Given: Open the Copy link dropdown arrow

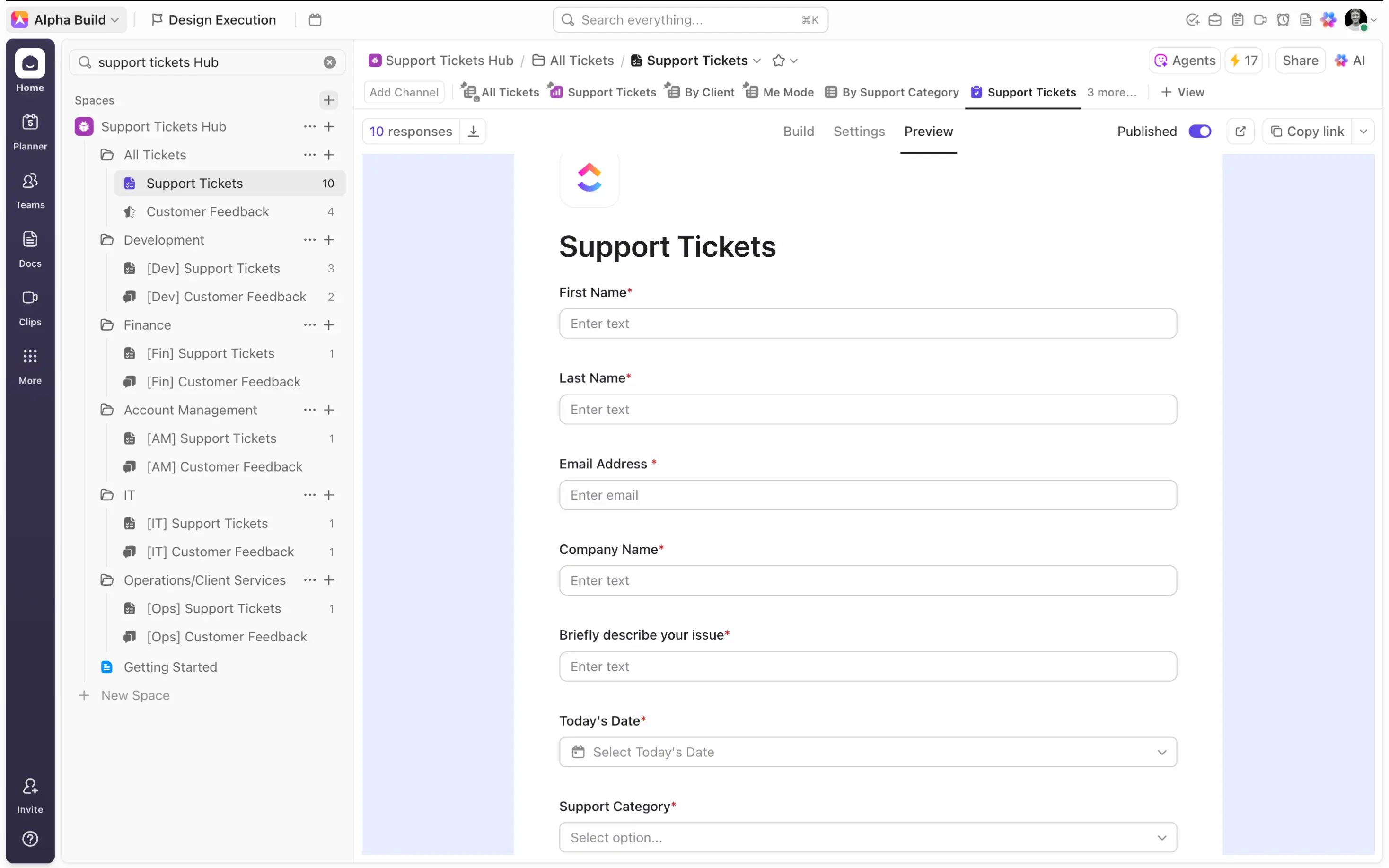Looking at the screenshot, I should tap(1364, 131).
